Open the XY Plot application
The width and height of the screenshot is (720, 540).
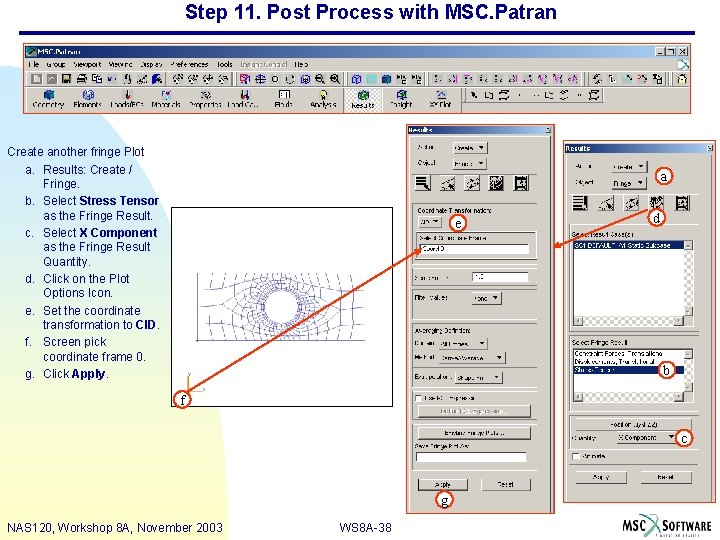pos(440,99)
